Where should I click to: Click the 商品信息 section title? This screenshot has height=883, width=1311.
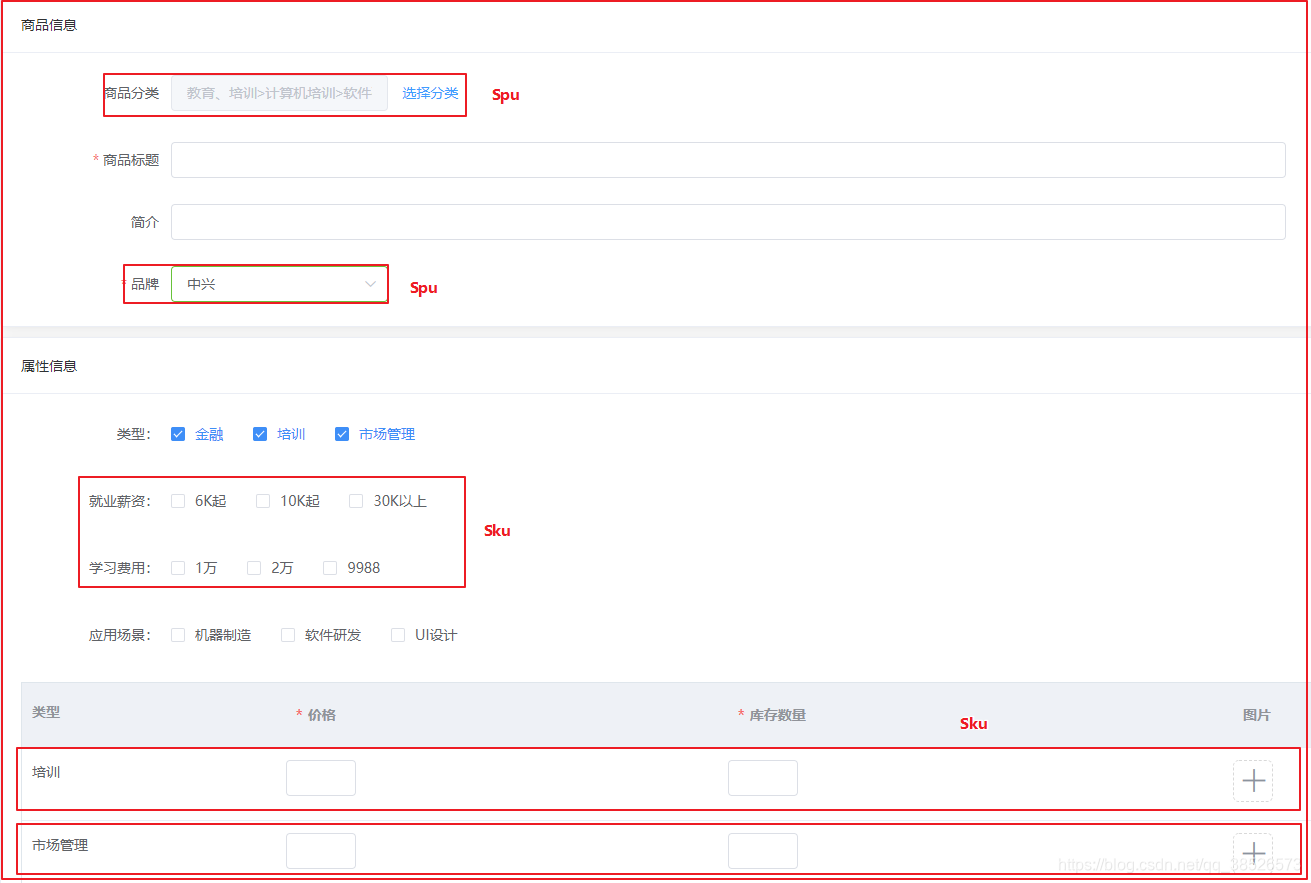(x=49, y=25)
